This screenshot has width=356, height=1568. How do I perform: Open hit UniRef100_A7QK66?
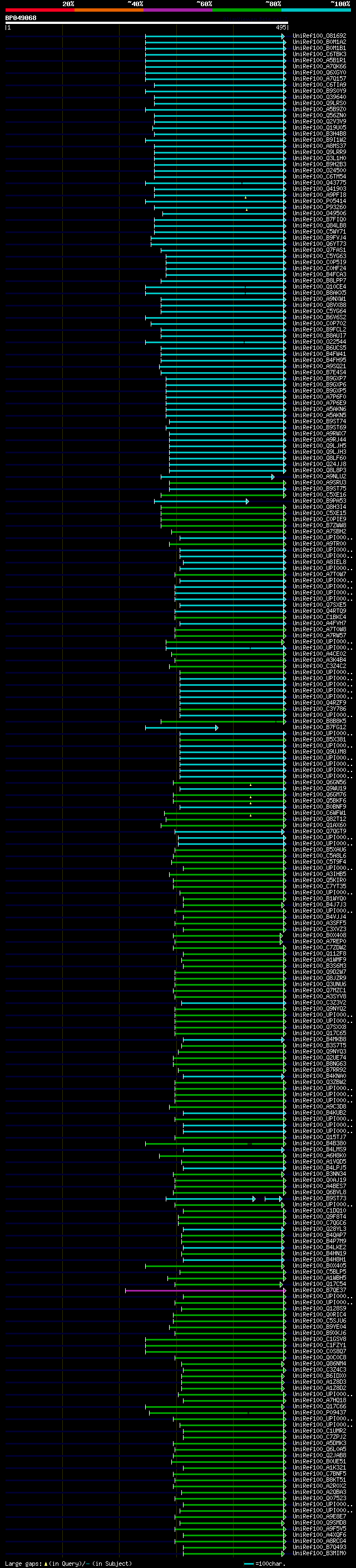(319, 66)
